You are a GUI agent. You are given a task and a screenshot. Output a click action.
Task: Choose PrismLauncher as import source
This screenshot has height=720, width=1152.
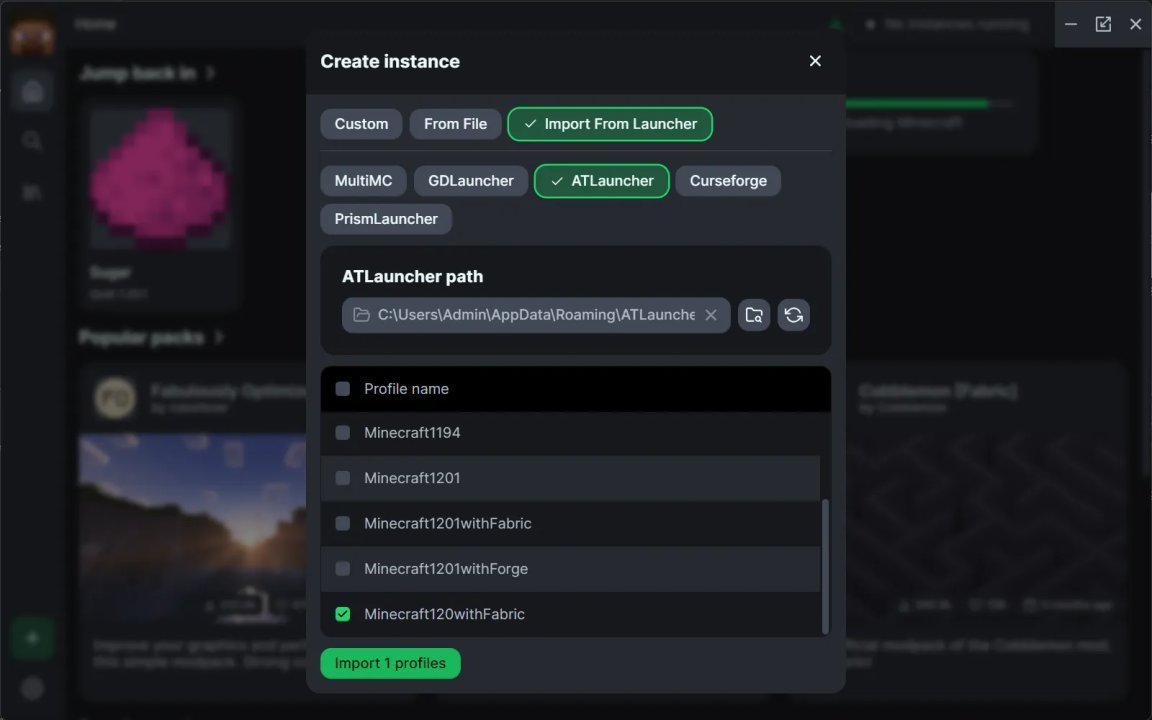click(x=386, y=218)
